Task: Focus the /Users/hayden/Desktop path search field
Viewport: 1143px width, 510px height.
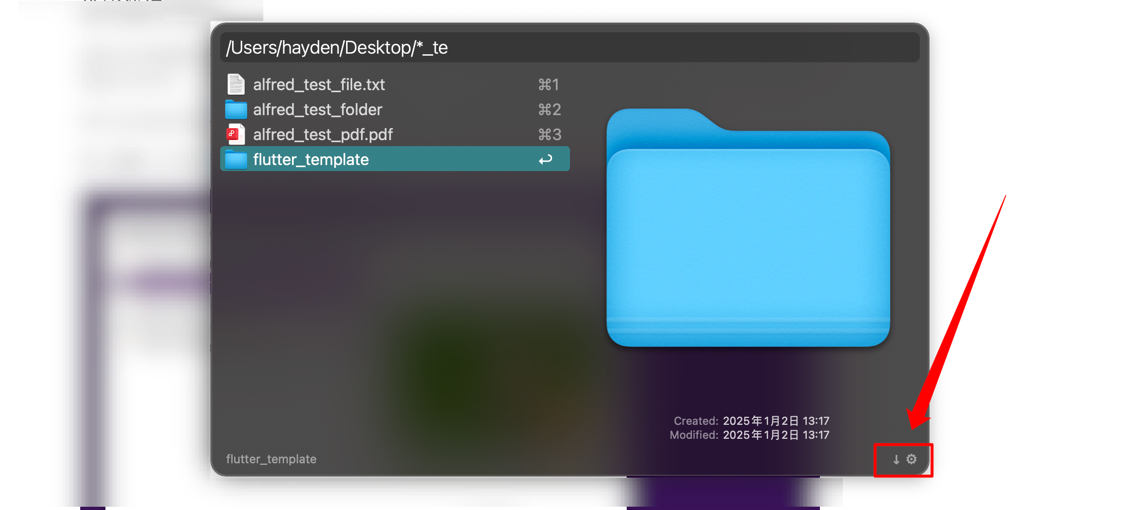Action: 570,48
